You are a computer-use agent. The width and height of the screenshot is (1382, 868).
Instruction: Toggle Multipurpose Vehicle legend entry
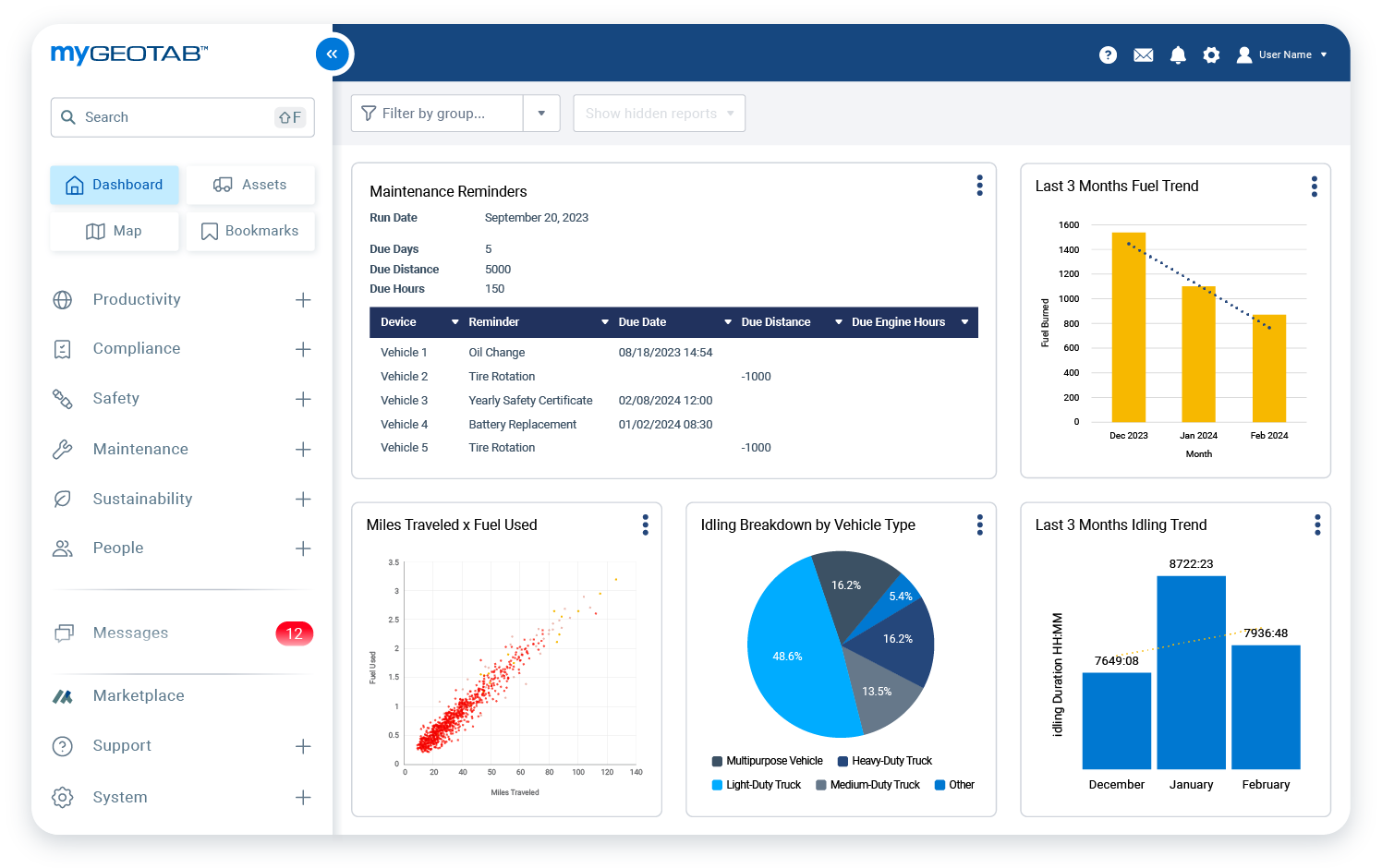(x=767, y=760)
